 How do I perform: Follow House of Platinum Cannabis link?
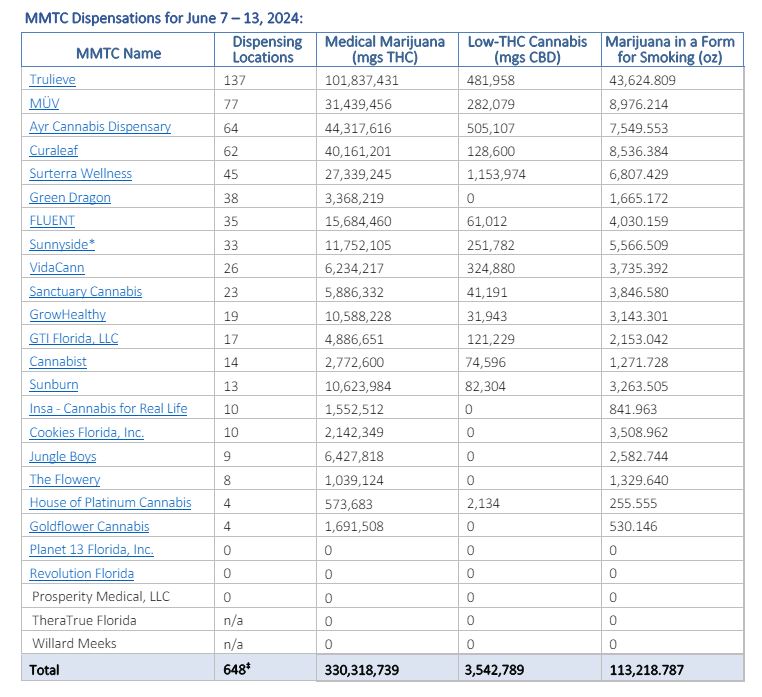(x=110, y=502)
